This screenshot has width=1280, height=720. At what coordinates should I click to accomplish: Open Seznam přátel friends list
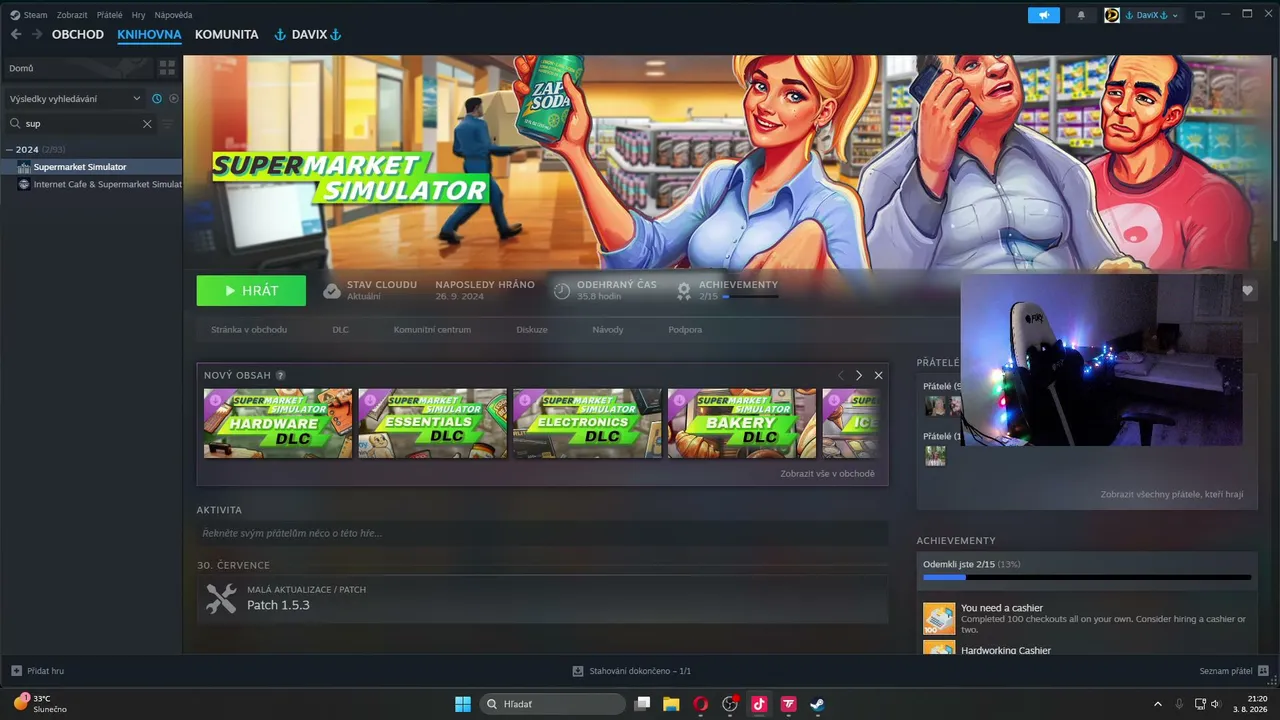pyautogui.click(x=1234, y=671)
